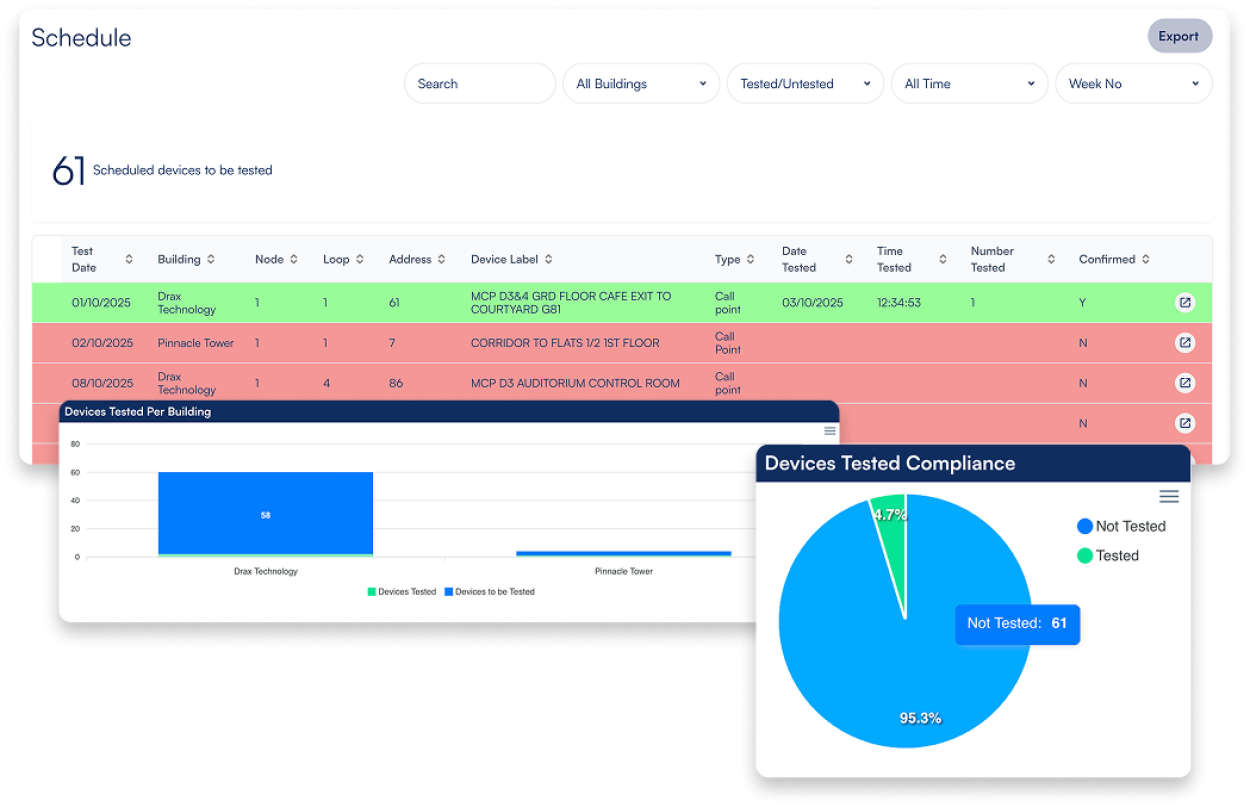The image size is (1250, 807).
Task: Open the pie chart hamburger menu
Action: point(1168,497)
